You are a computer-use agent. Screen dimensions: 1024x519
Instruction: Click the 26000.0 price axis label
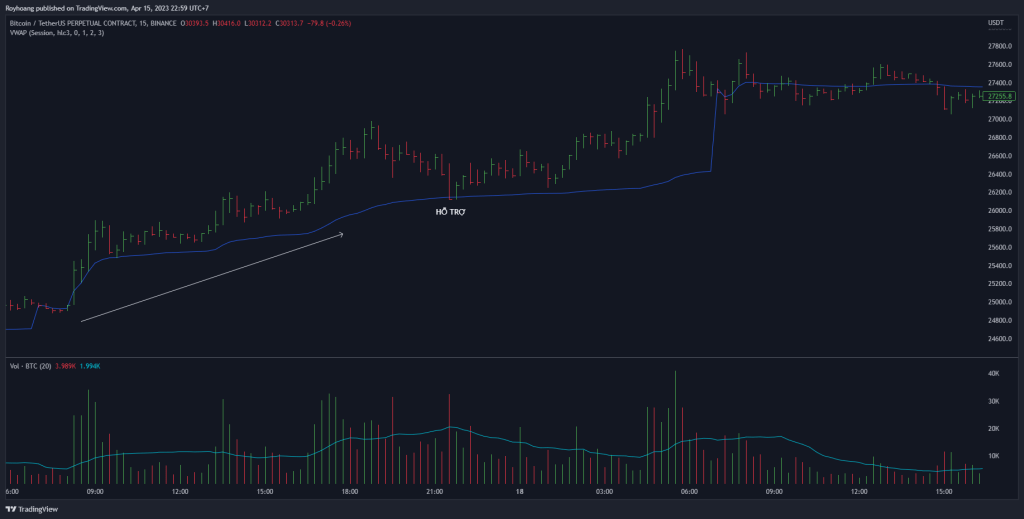(x=1000, y=211)
